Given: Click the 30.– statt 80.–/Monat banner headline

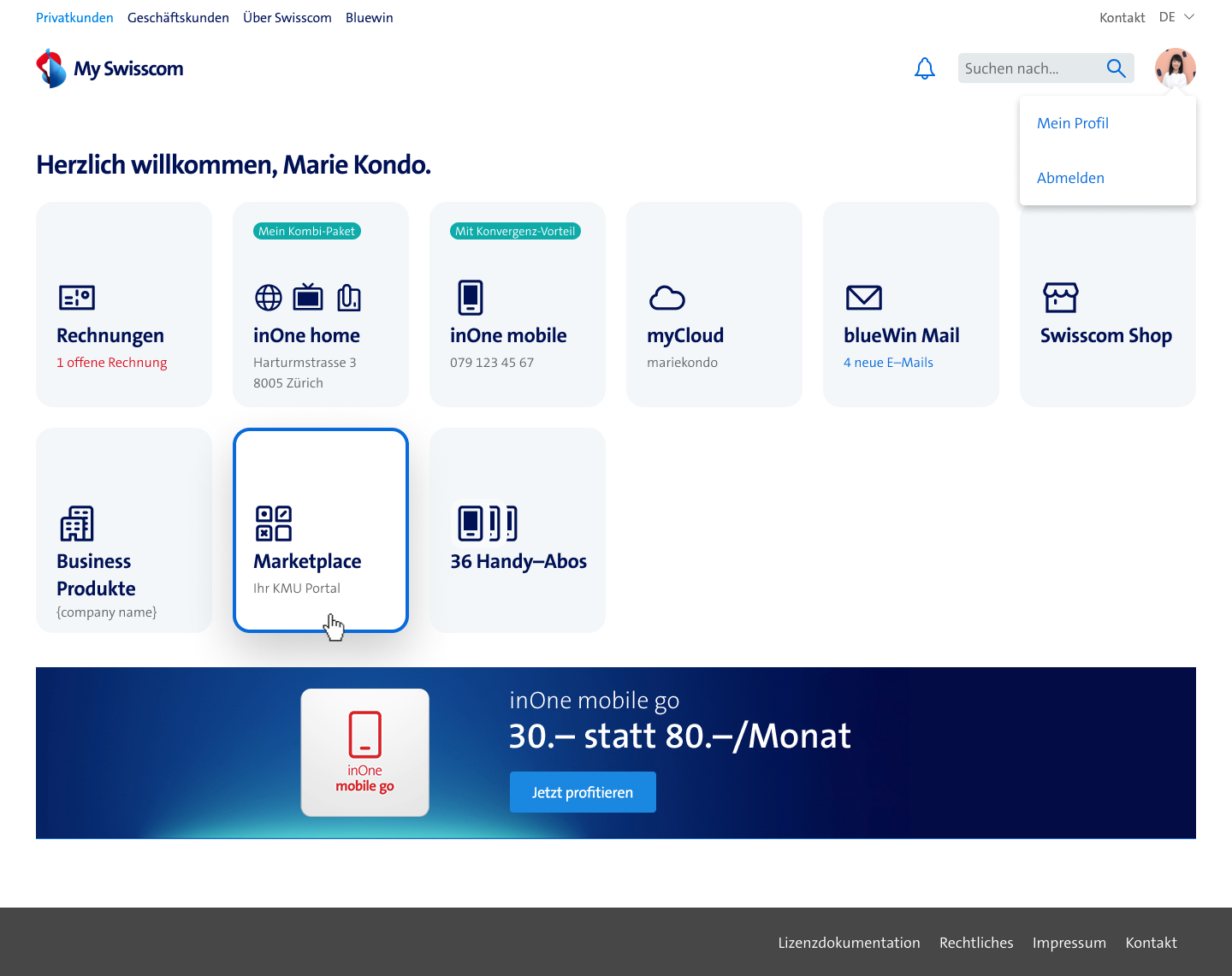Looking at the screenshot, I should (680, 736).
